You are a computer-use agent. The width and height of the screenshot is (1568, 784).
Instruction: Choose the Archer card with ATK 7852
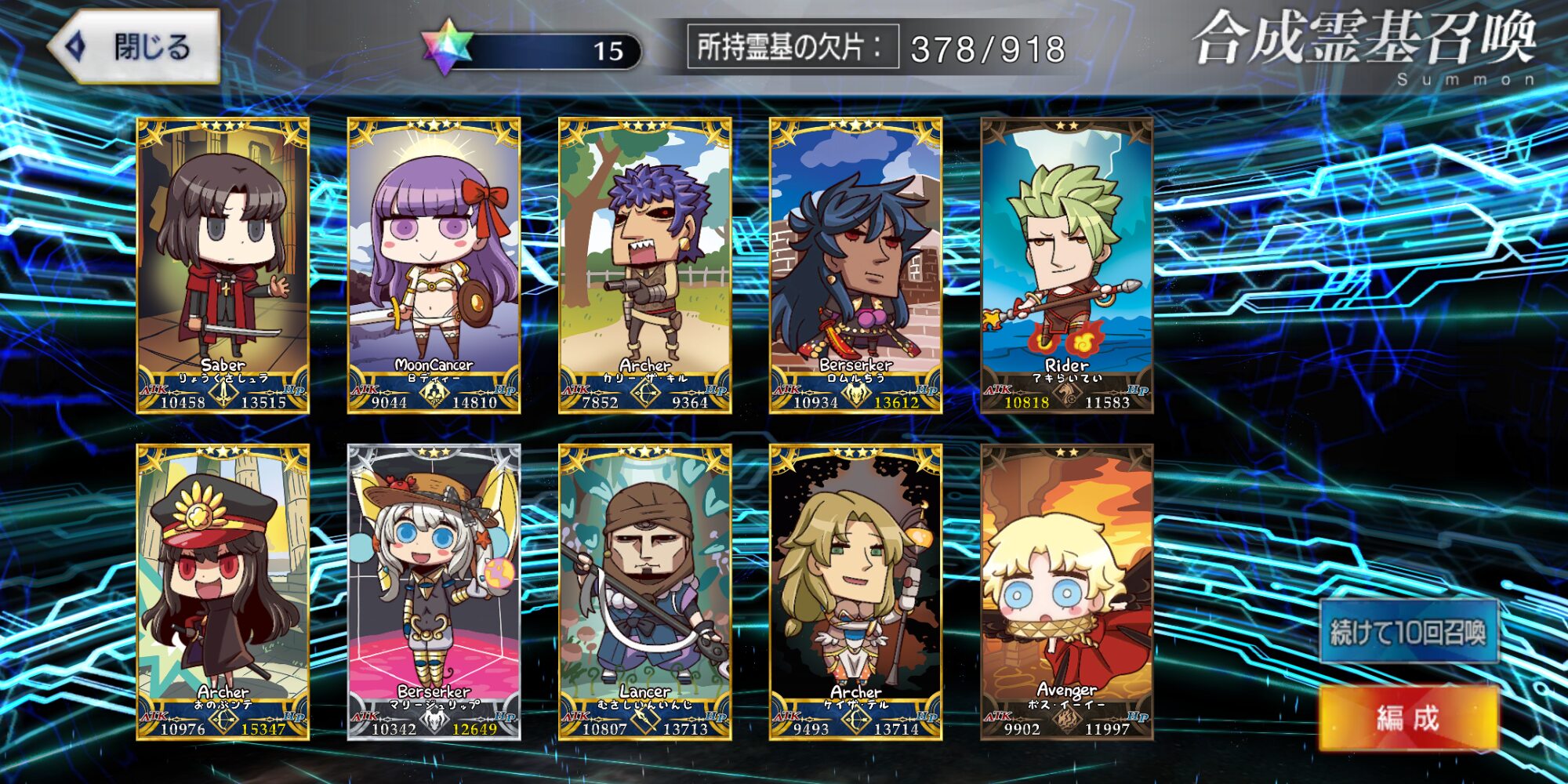click(644, 266)
